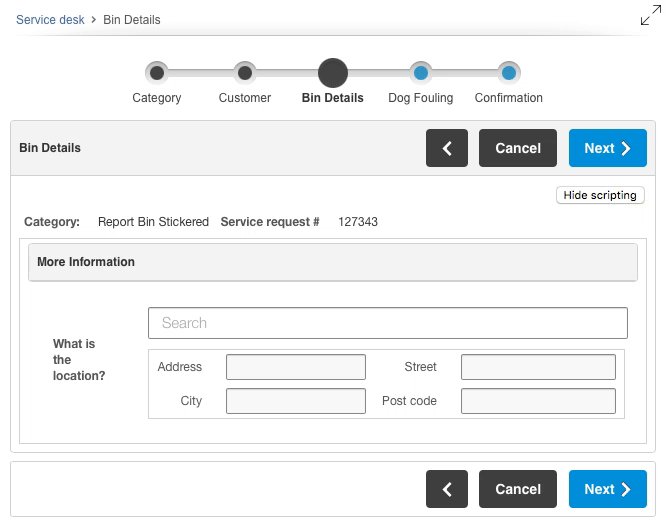Focus the location Search field
Viewport: 666px width, 528px height.
click(388, 323)
